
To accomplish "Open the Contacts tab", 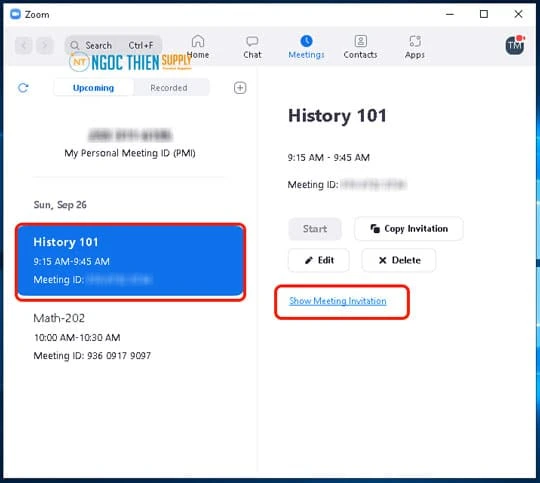I will [360, 47].
